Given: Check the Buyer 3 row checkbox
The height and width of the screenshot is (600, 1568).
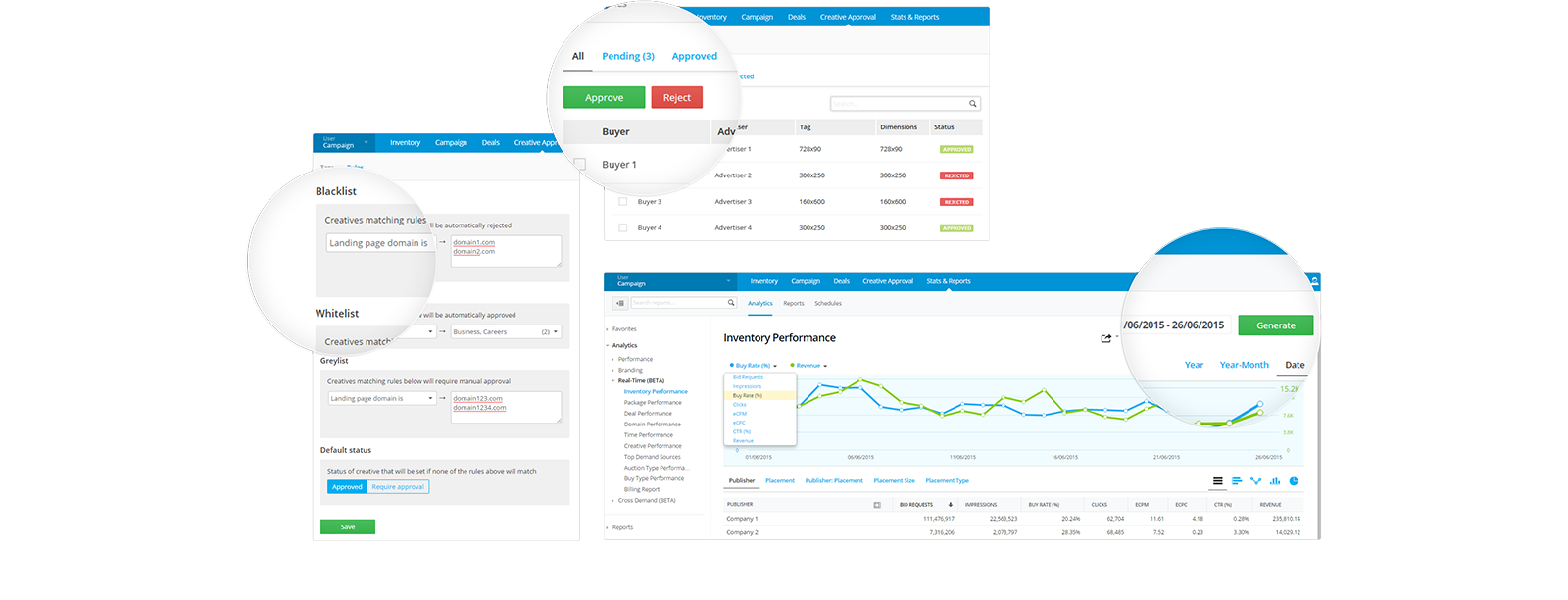Looking at the screenshot, I should coord(622,201).
